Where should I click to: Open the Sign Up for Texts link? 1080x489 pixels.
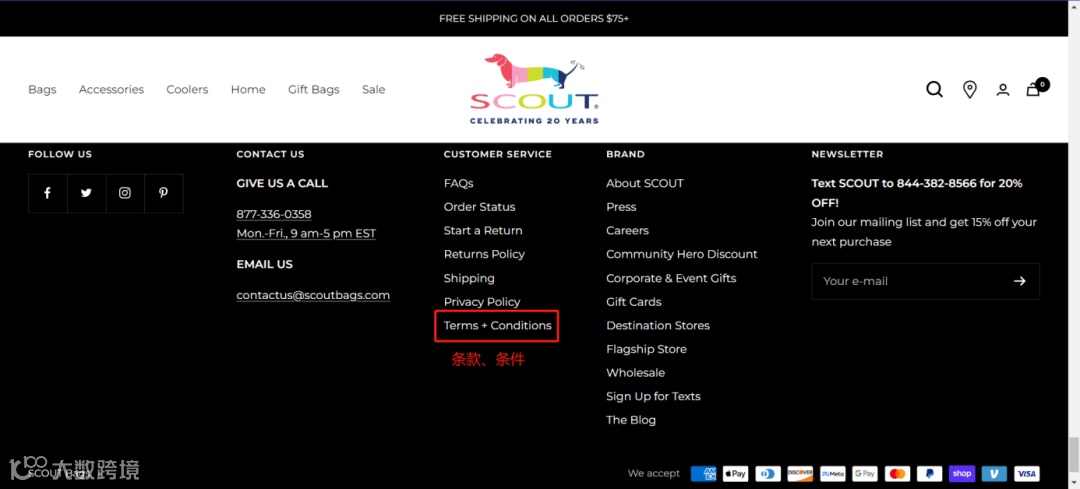[x=653, y=396]
